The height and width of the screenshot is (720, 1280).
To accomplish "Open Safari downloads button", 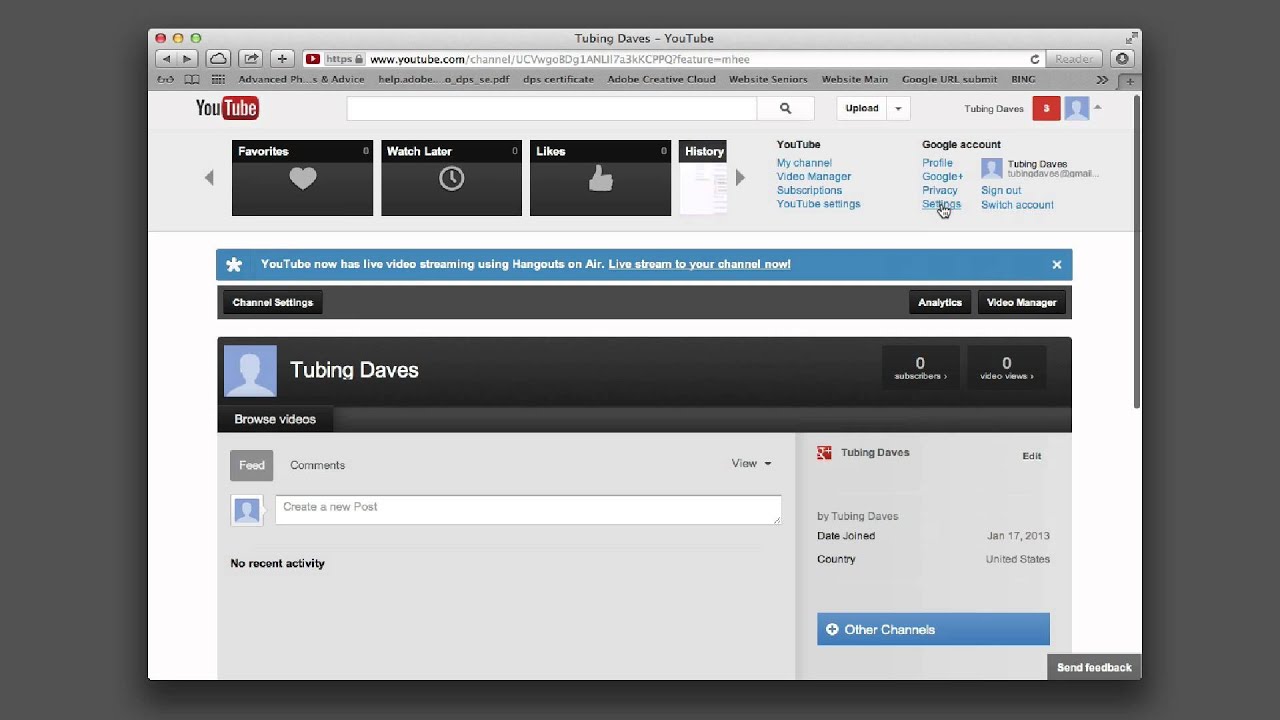I will click(x=1122, y=59).
